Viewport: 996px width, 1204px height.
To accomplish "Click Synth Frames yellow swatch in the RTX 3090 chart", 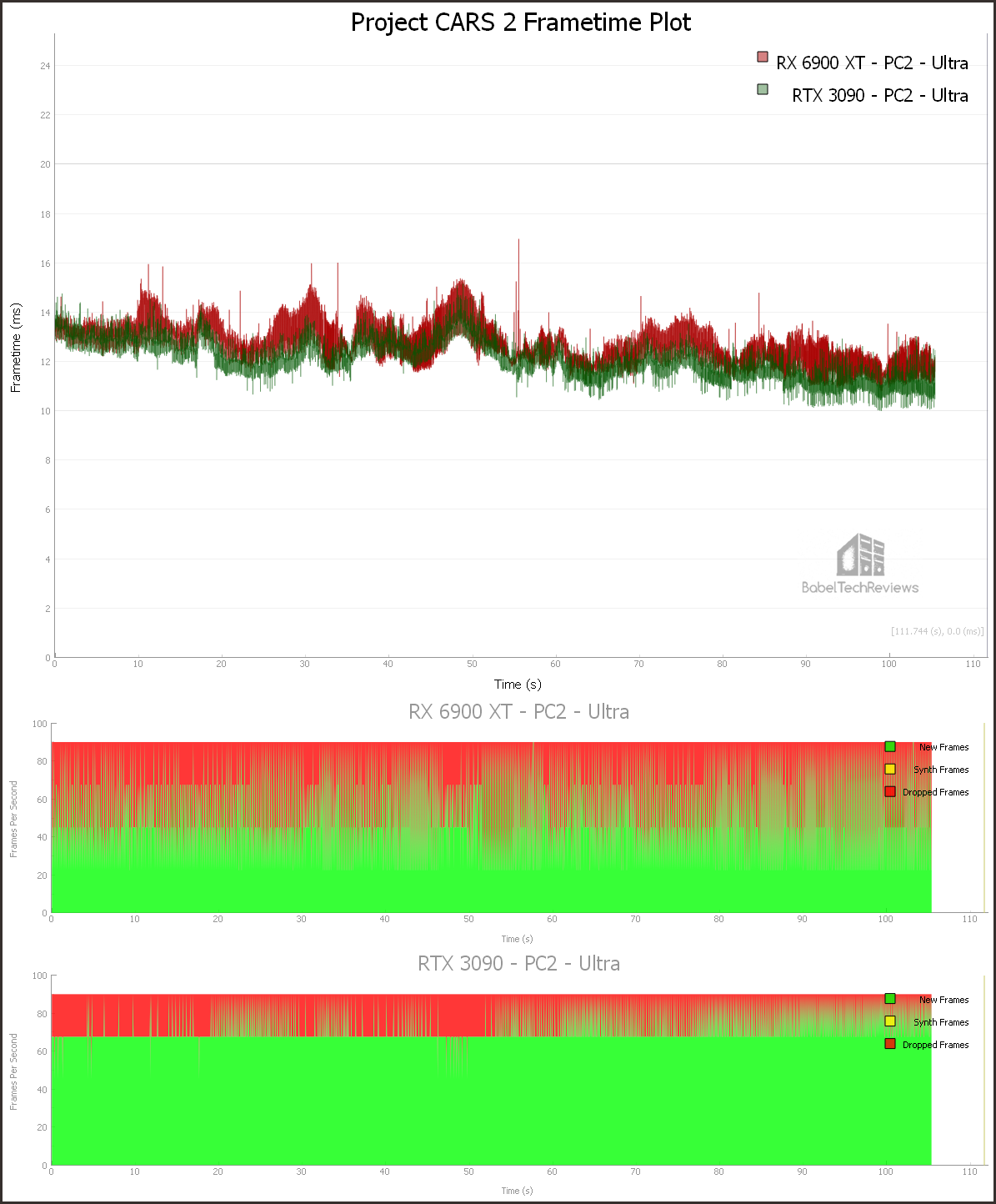I will [890, 1021].
